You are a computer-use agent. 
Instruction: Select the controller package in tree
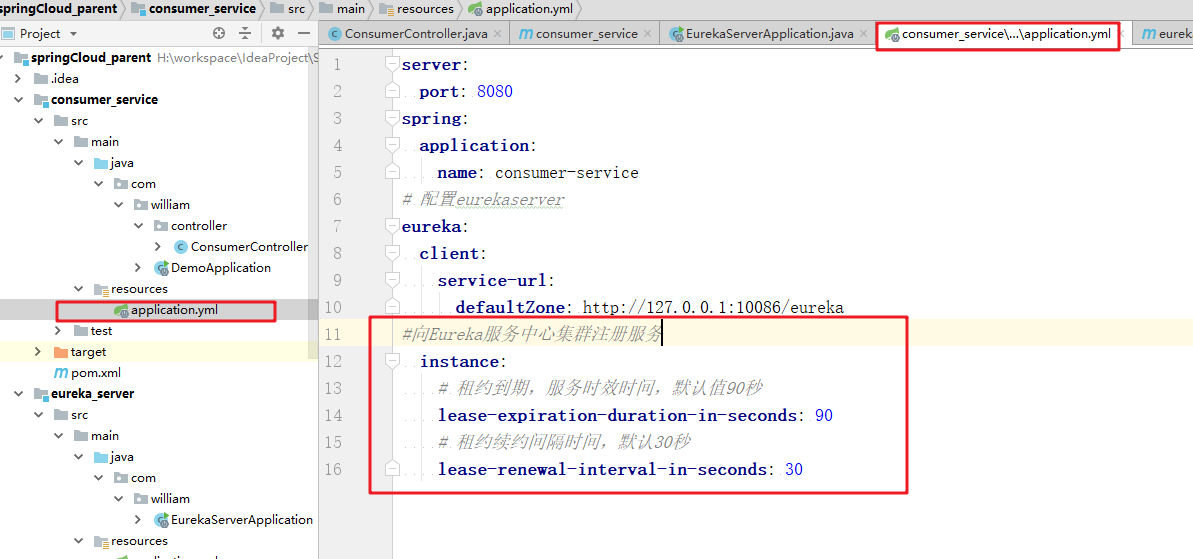(x=199, y=226)
